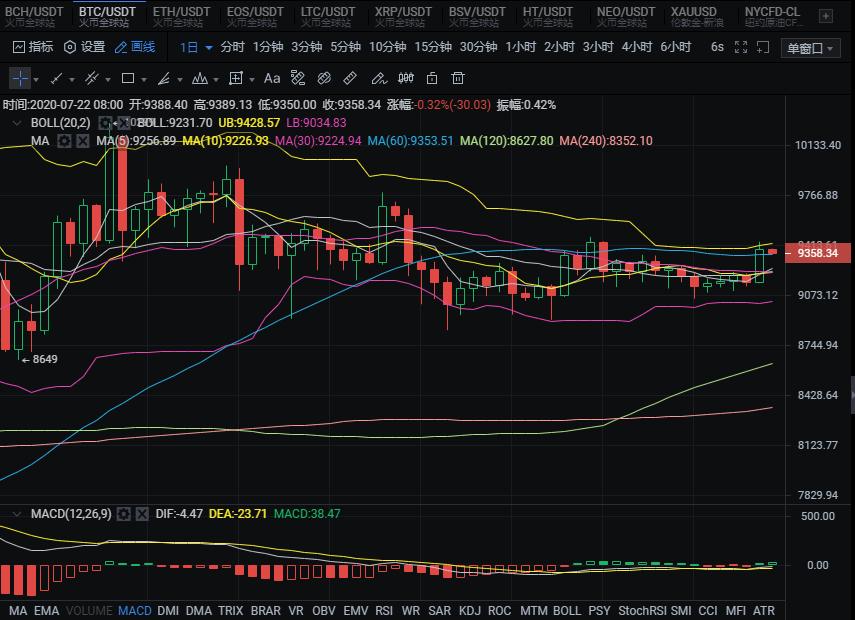The width and height of the screenshot is (855, 620).
Task: Toggle the EMA indicator at bottom
Action: [x=46, y=611]
